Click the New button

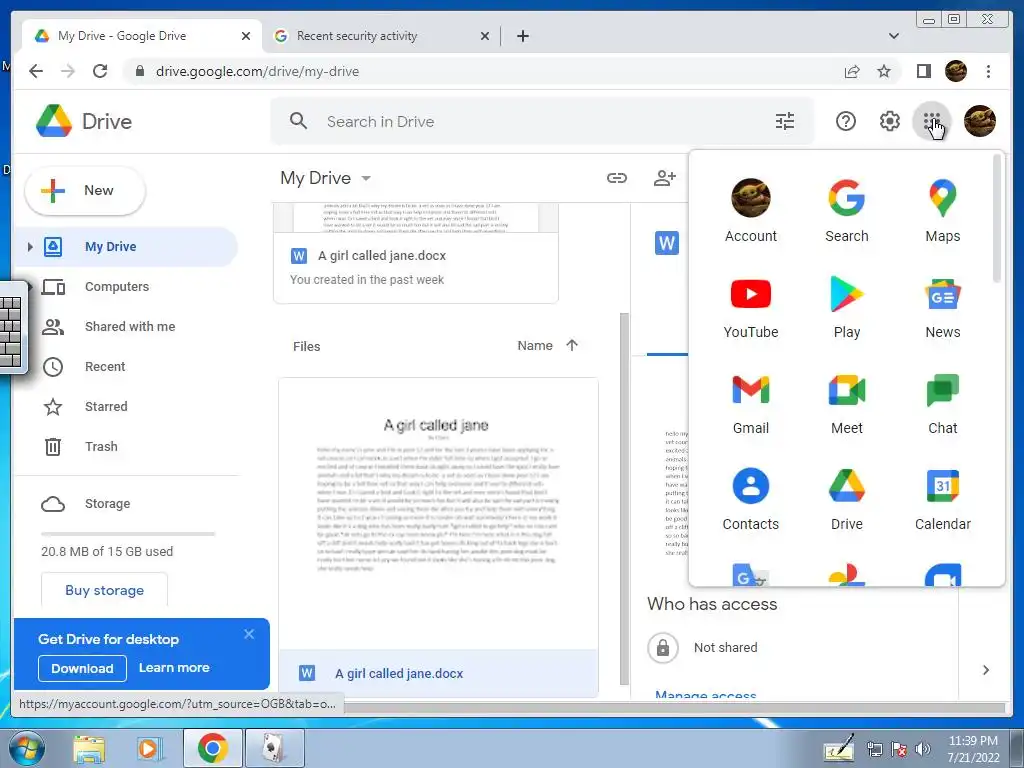click(x=85, y=191)
